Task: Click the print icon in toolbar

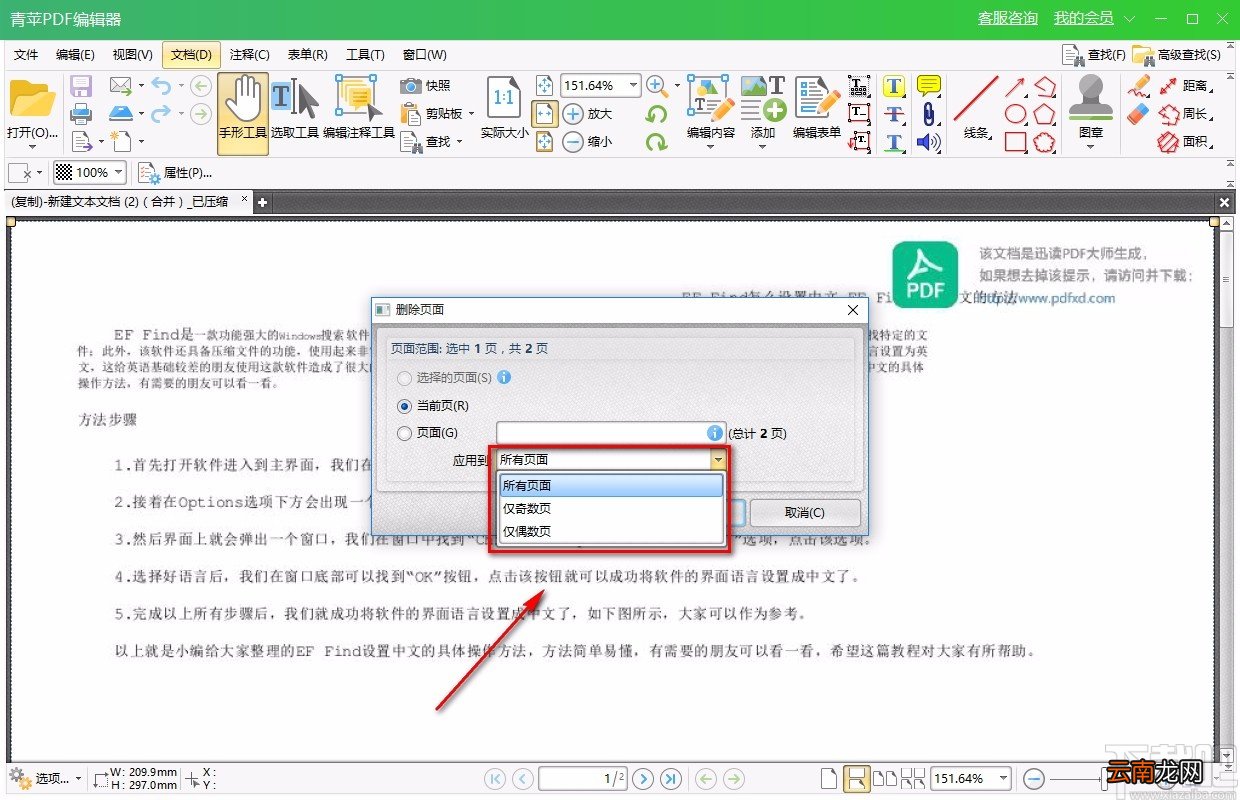Action: click(x=81, y=114)
